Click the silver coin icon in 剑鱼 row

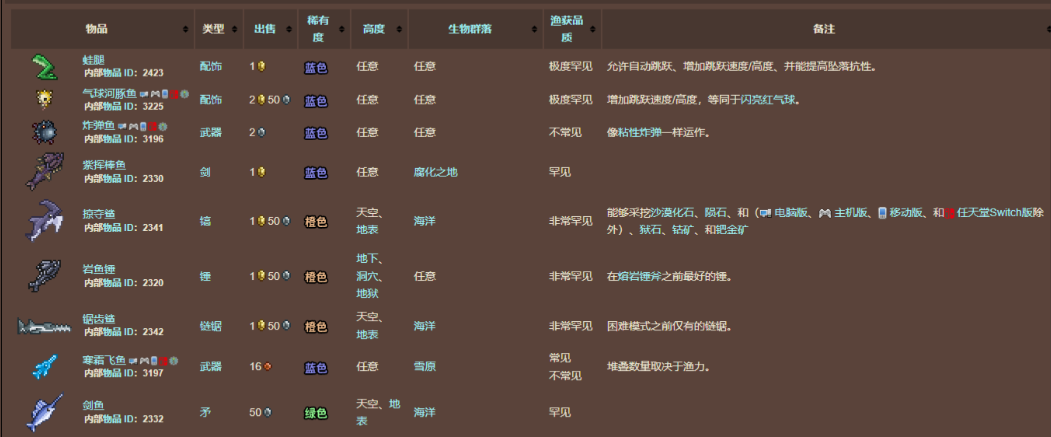click(x=267, y=412)
